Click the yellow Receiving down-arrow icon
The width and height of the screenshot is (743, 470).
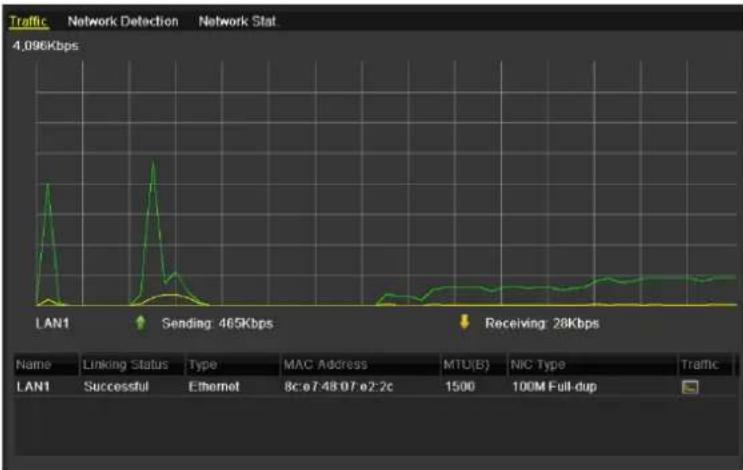point(464,322)
